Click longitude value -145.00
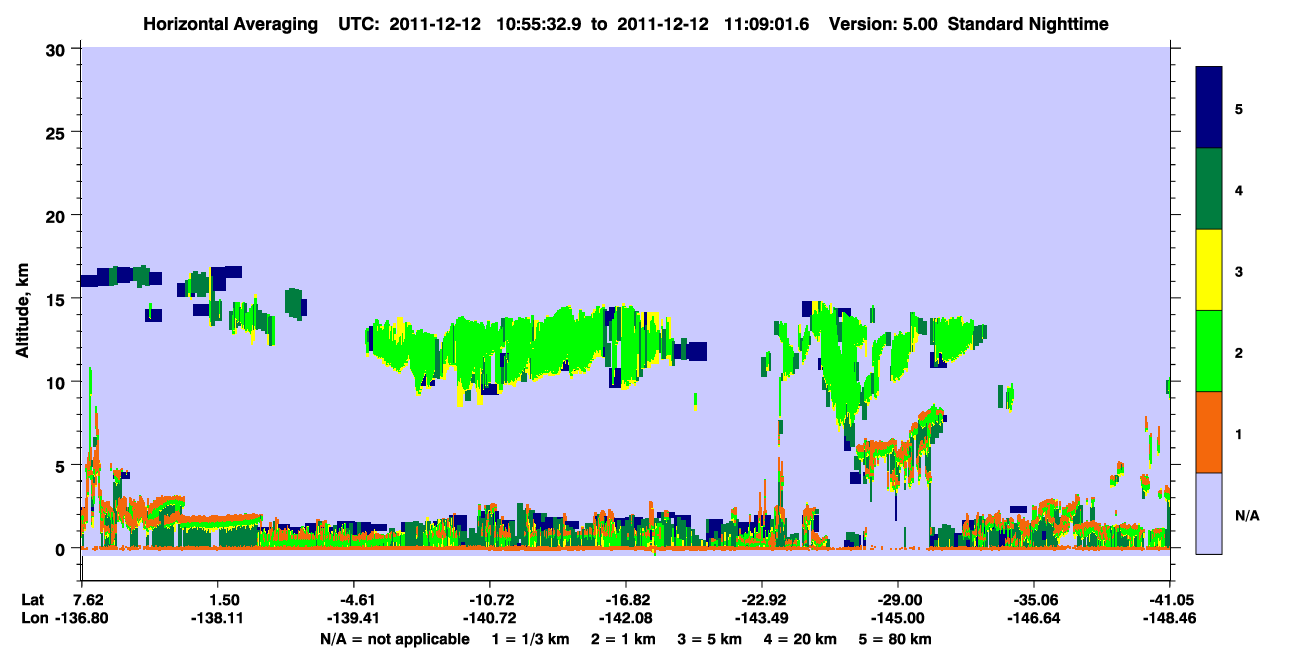1300x667 pixels. [x=898, y=618]
